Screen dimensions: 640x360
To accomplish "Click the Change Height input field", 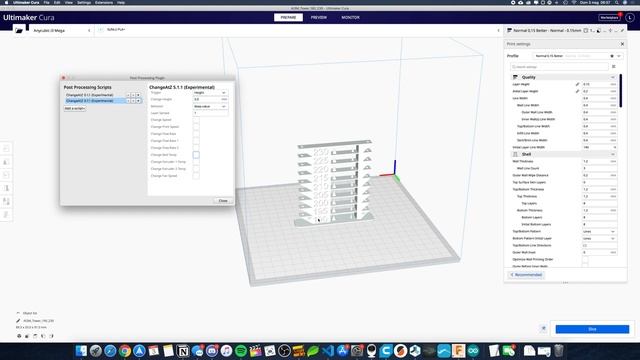I will click(x=210, y=99).
